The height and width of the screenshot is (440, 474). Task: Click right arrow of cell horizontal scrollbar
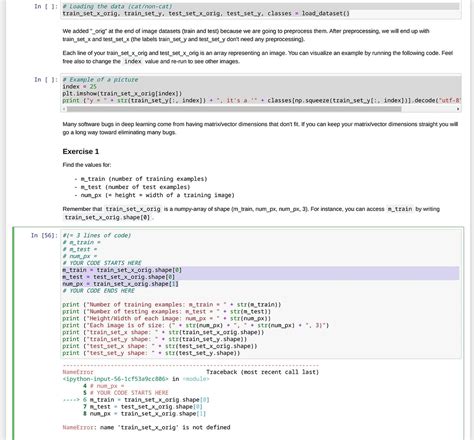(x=458, y=109)
